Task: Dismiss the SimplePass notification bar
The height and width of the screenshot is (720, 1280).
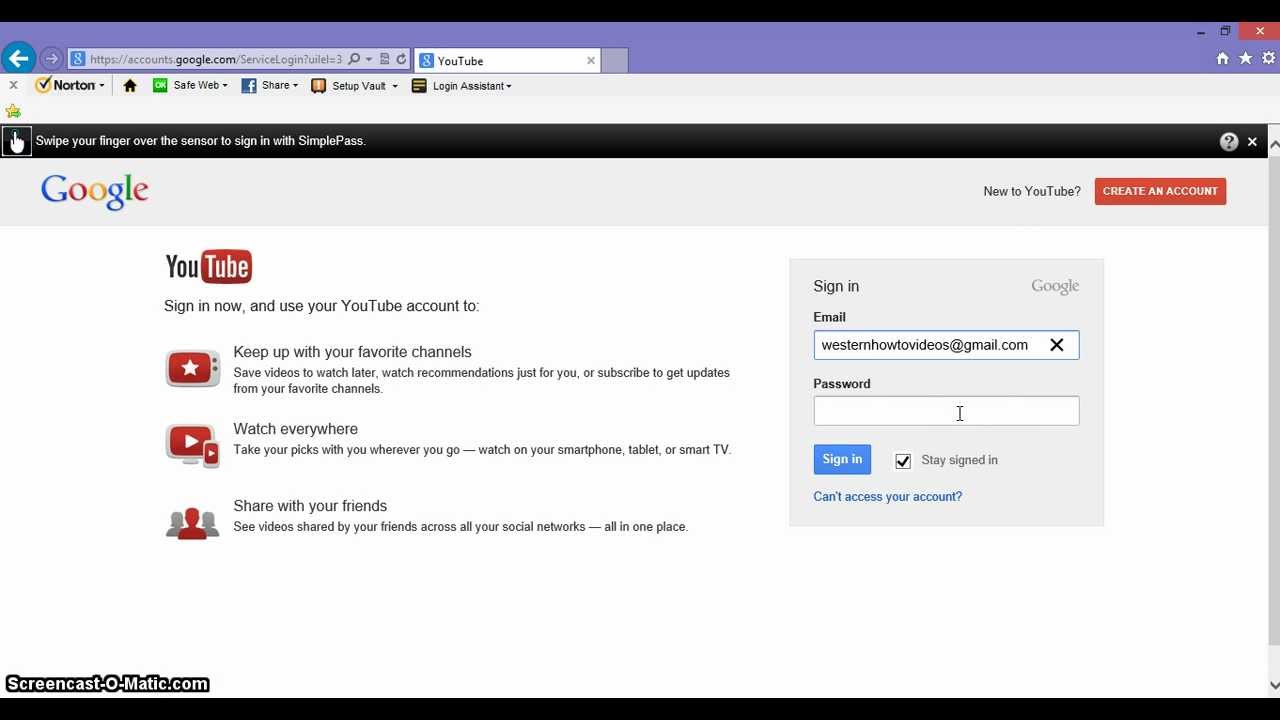Action: click(1252, 142)
